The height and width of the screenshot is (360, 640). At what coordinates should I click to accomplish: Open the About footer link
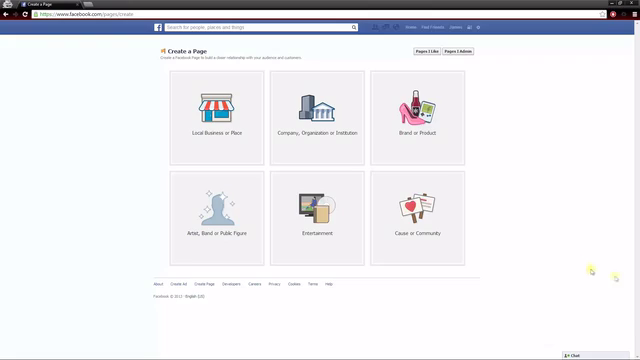pyautogui.click(x=158, y=284)
